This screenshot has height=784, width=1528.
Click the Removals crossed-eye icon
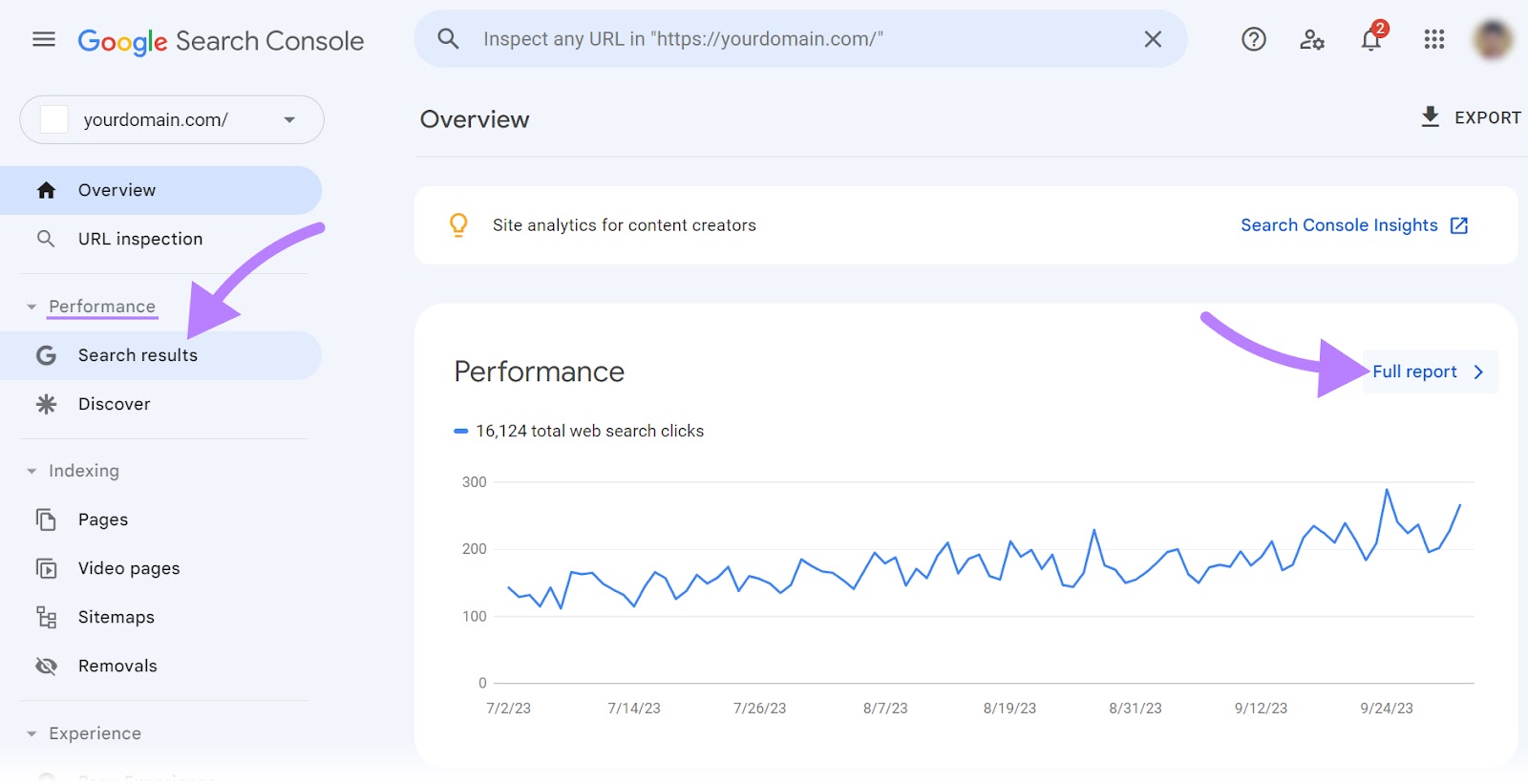coord(46,666)
